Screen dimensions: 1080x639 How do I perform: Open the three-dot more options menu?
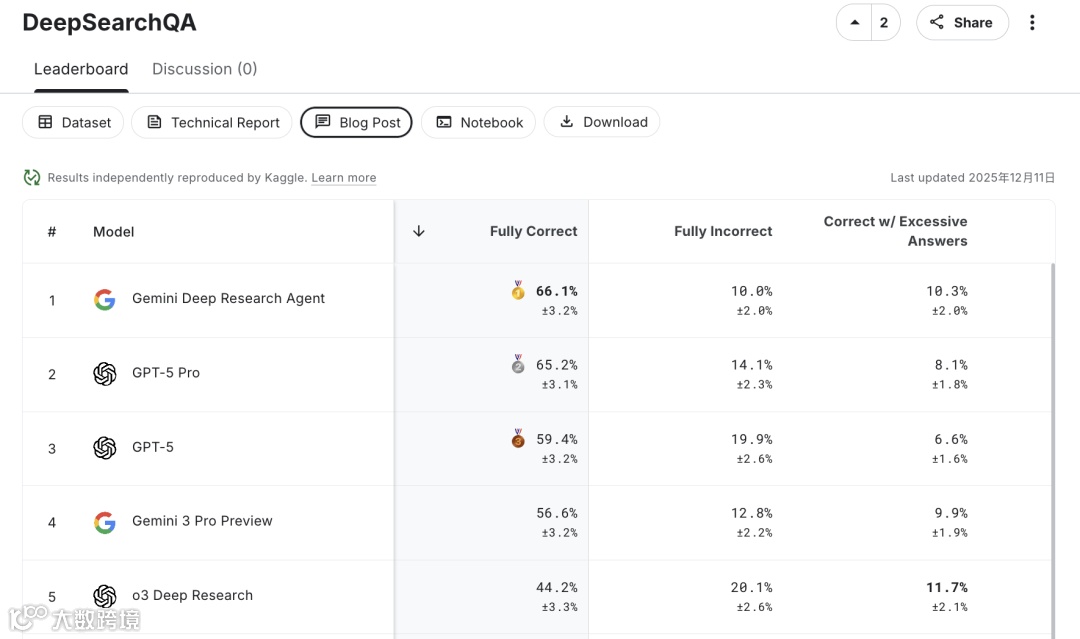(x=1032, y=22)
